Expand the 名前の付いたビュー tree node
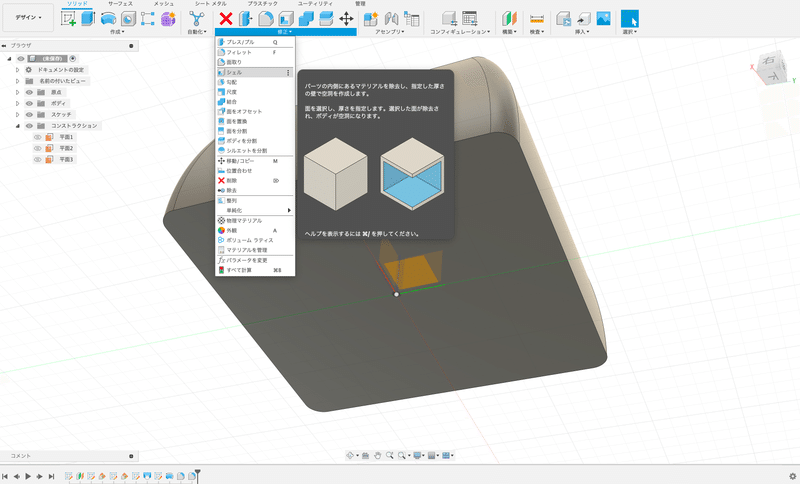 click(17, 81)
